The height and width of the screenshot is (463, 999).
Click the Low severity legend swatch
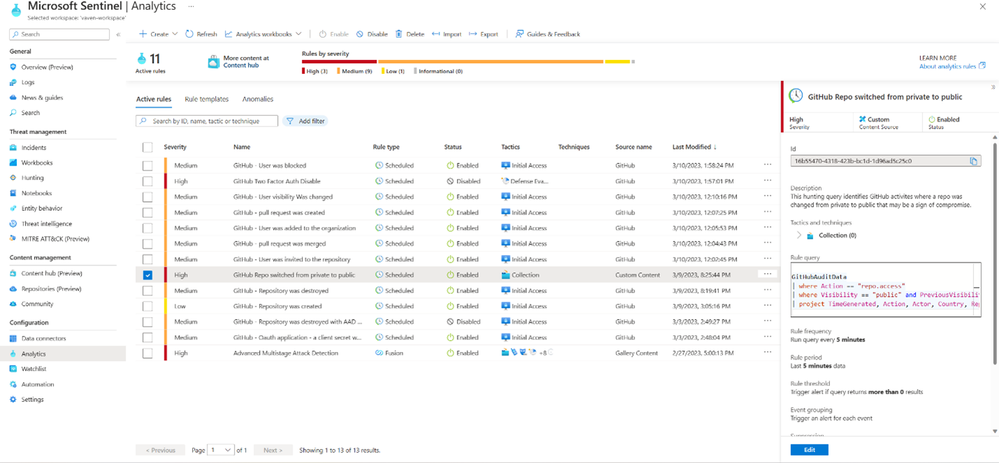point(382,71)
